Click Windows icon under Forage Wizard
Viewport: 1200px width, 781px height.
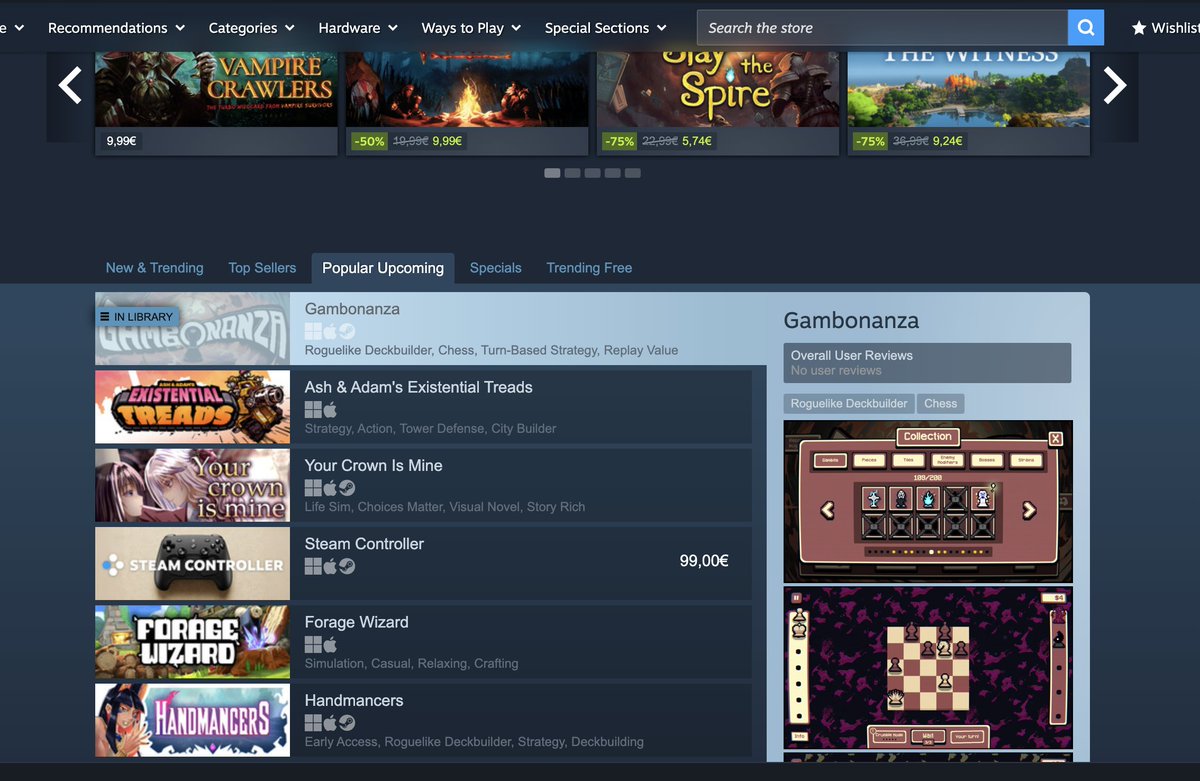(313, 644)
